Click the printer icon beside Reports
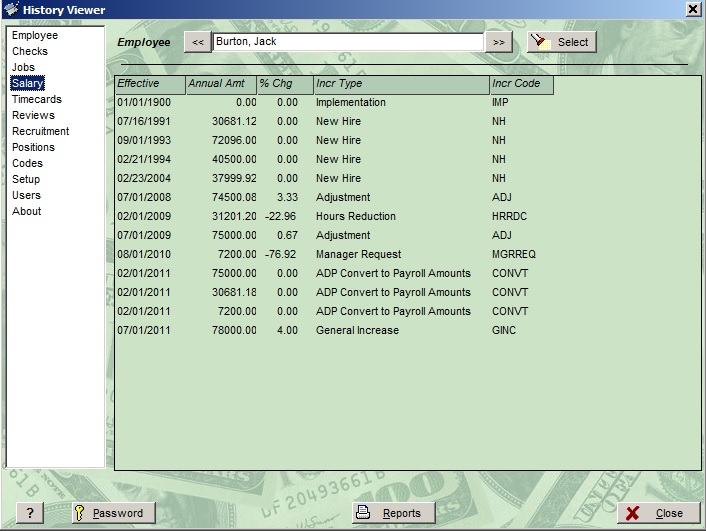 tap(363, 512)
